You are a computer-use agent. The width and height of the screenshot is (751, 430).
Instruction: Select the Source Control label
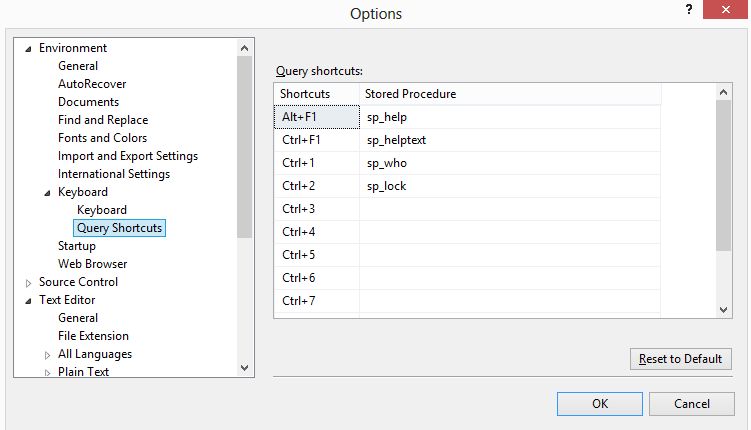(x=79, y=282)
